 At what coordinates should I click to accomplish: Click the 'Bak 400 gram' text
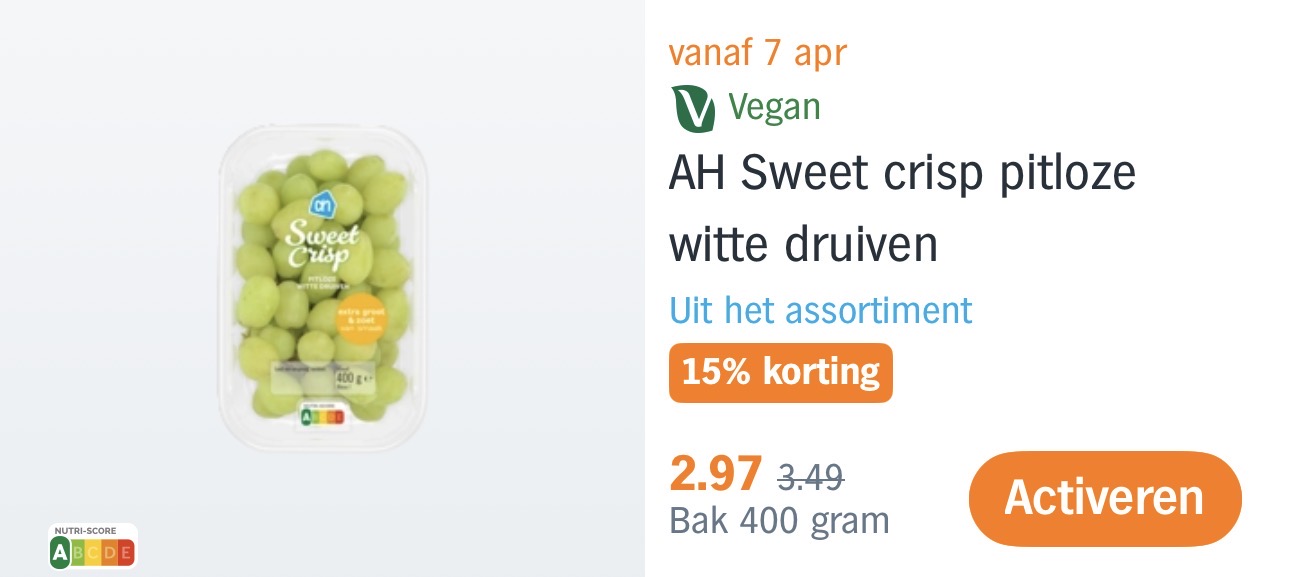coord(778,521)
